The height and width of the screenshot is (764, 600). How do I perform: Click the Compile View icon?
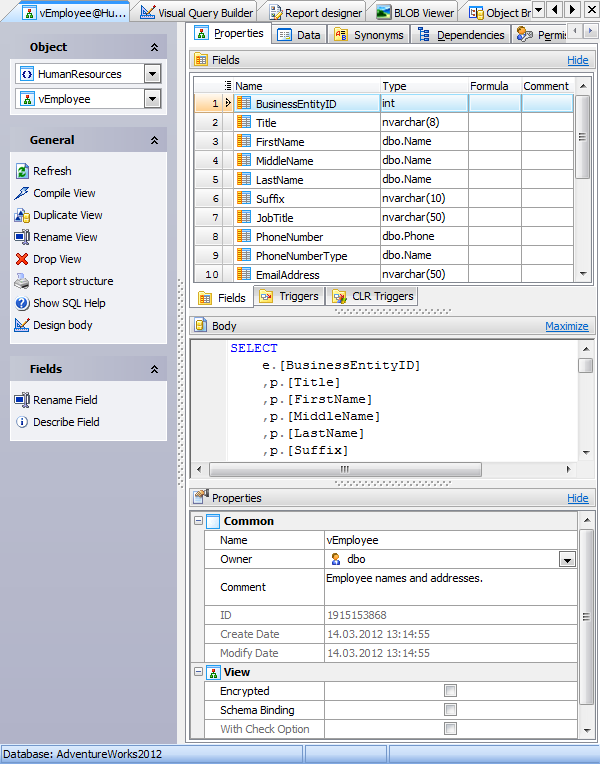coord(23,193)
